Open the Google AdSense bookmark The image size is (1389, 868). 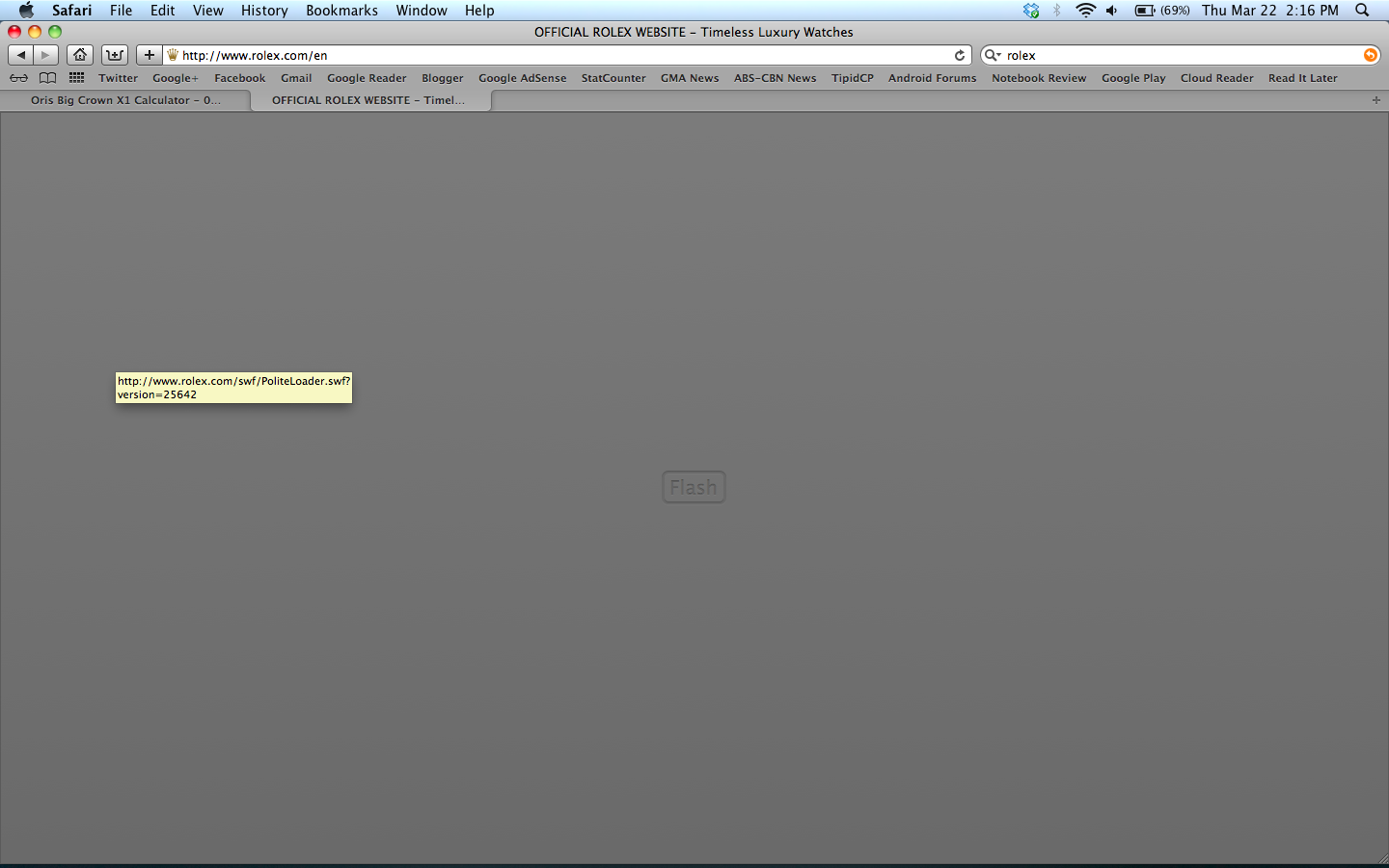tap(523, 78)
